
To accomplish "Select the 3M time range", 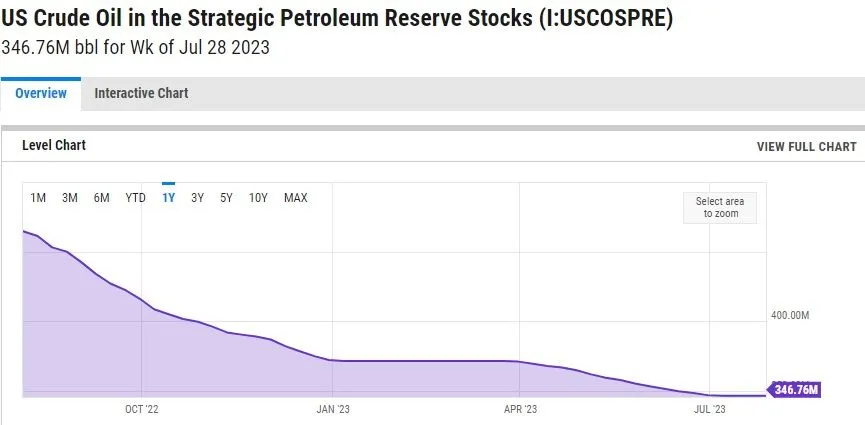I will click(x=70, y=198).
